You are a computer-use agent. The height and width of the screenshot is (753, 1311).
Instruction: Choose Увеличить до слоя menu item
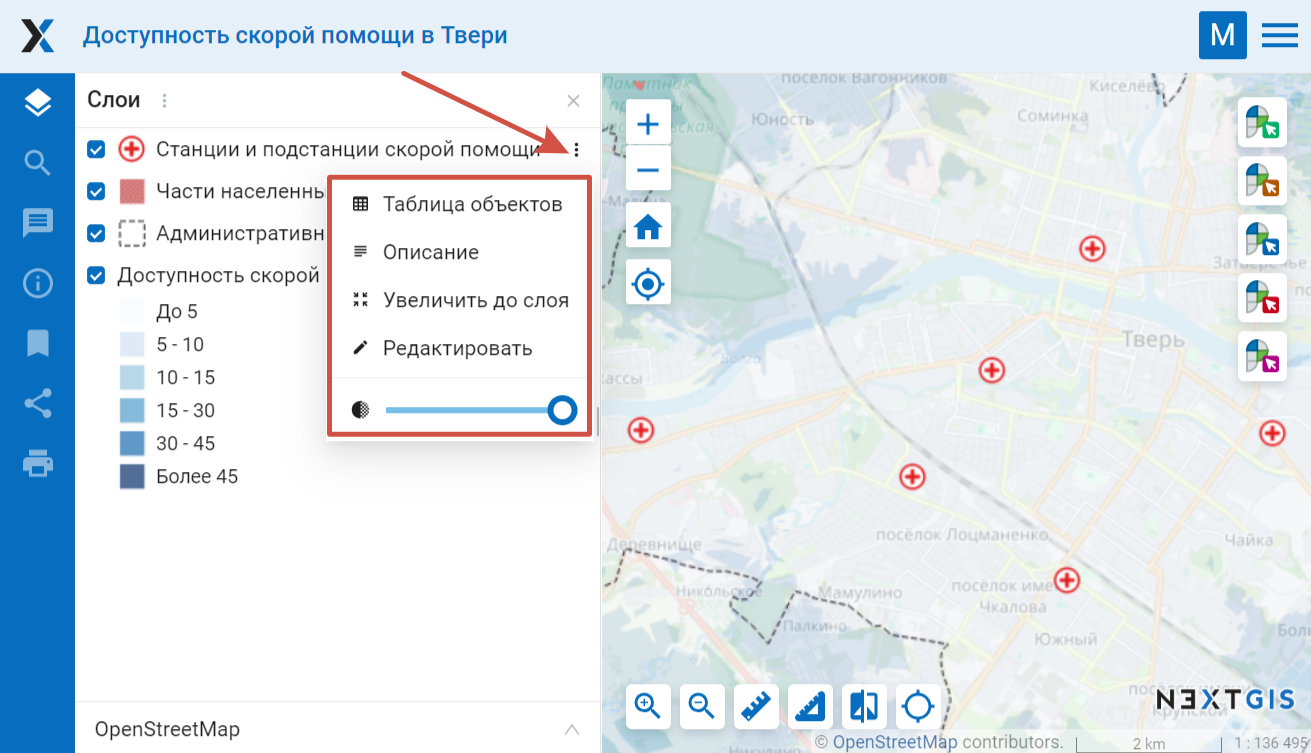pos(460,300)
